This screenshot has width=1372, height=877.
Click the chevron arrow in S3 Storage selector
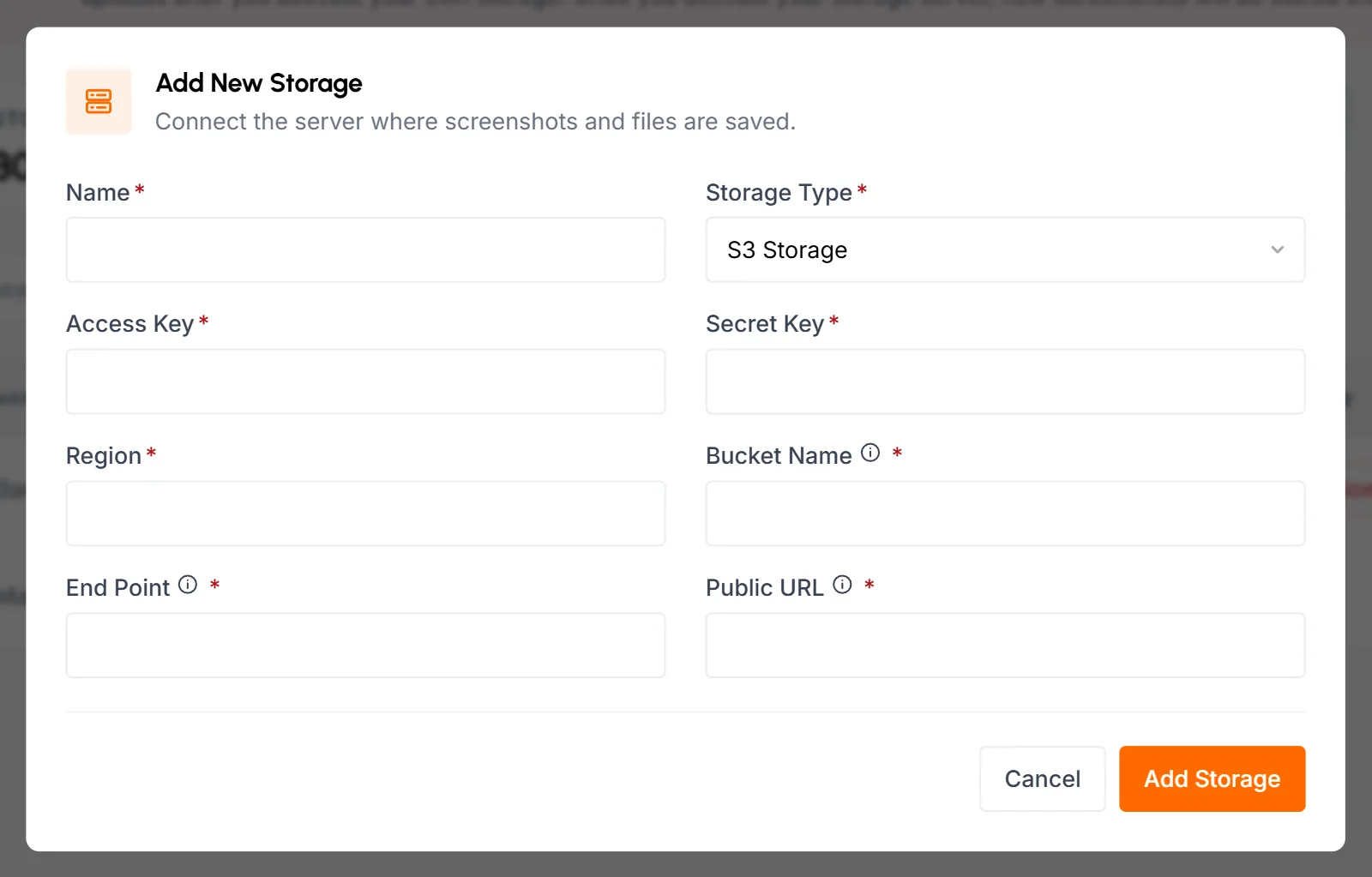tap(1278, 249)
